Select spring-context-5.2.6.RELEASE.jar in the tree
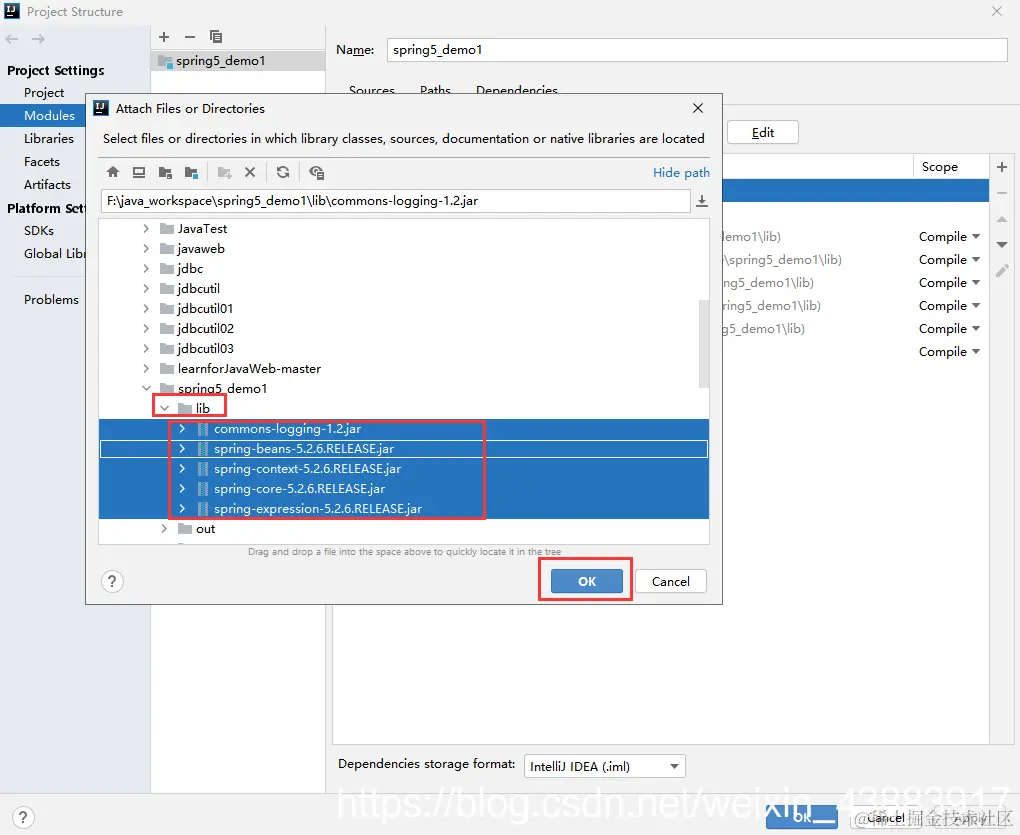The height and width of the screenshot is (835, 1020). point(403,469)
